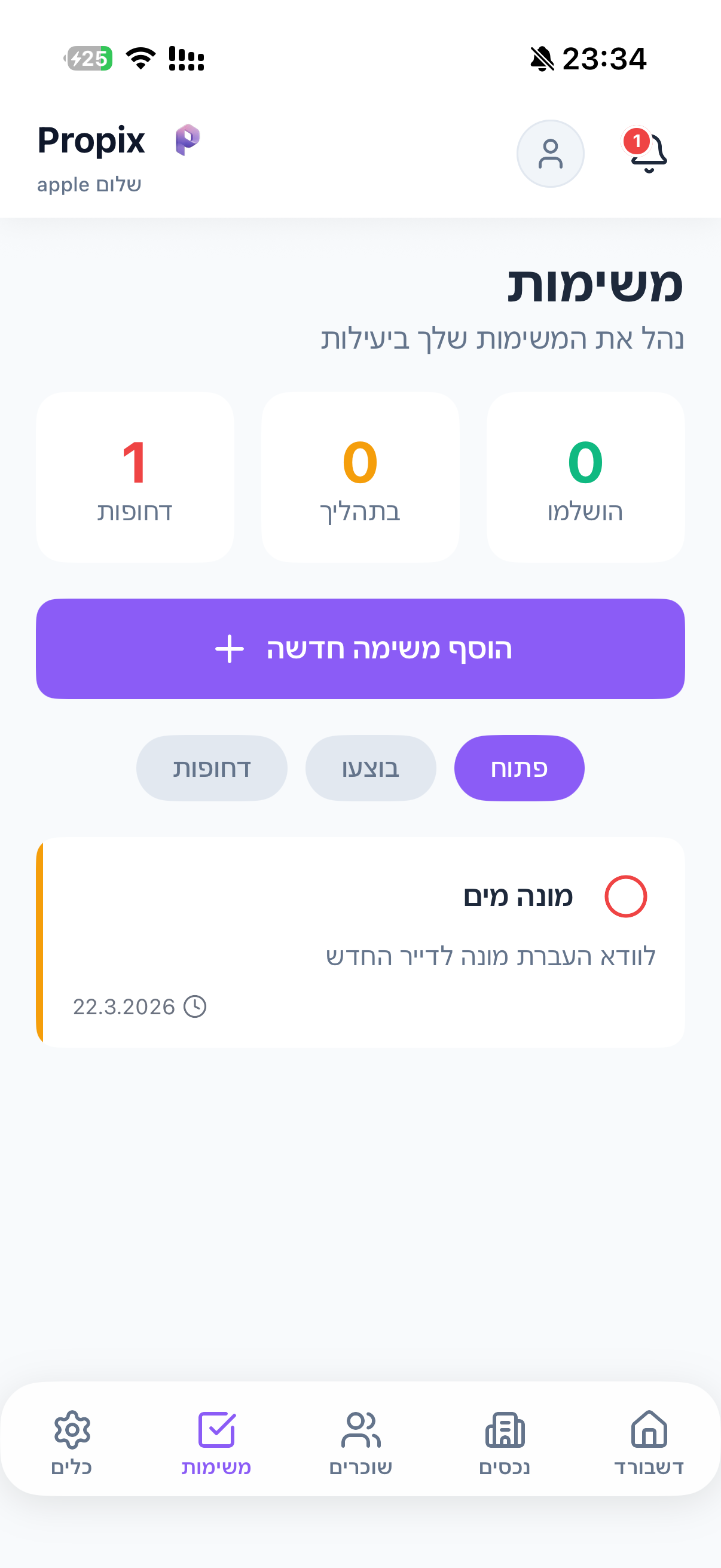Click הוסף משימה חדשה button
The image size is (721, 1568).
[360, 648]
